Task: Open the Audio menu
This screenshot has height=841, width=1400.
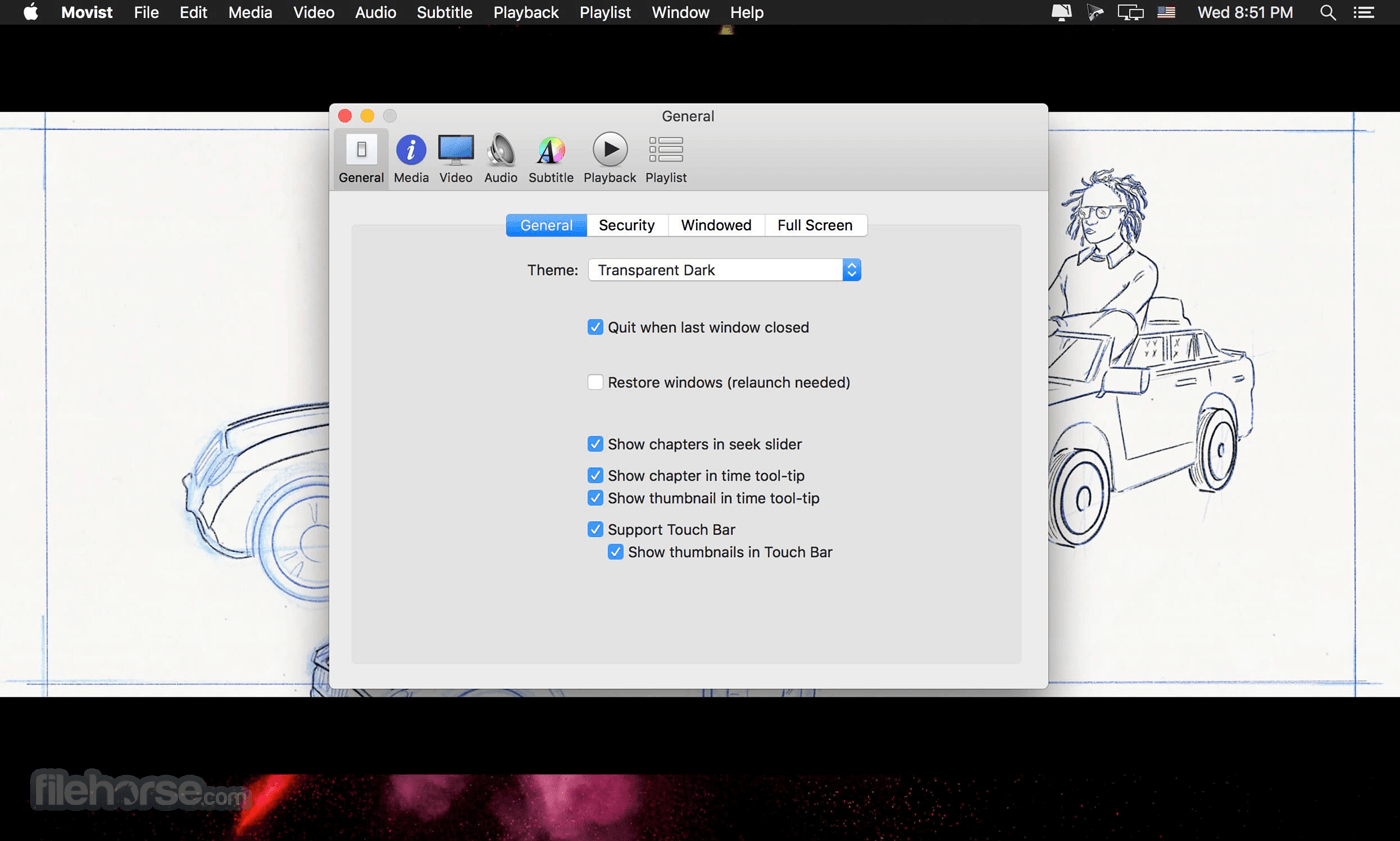Action: pyautogui.click(x=376, y=13)
